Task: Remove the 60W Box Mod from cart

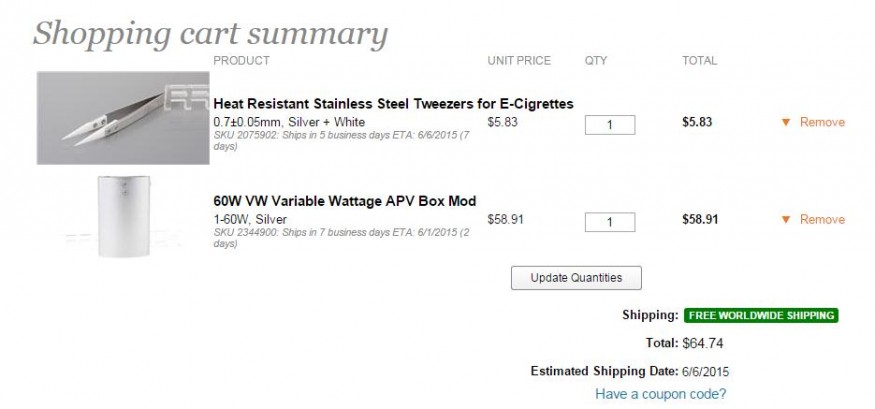Action: pos(822,220)
